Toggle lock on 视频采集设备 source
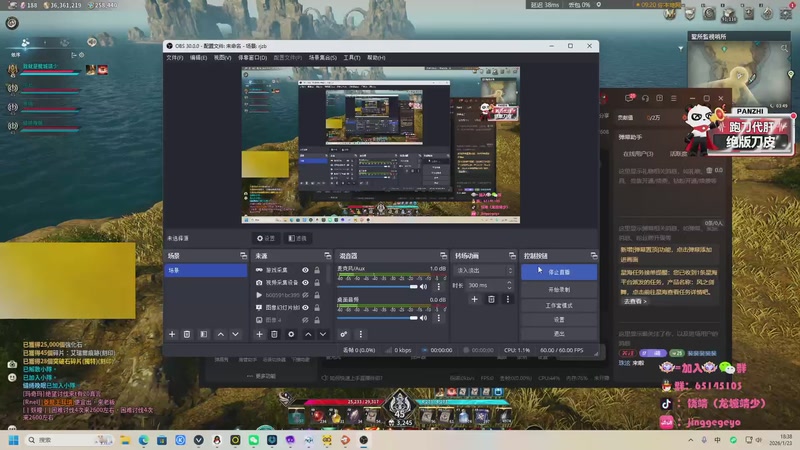Screen dimensions: 800x450 (317, 282)
